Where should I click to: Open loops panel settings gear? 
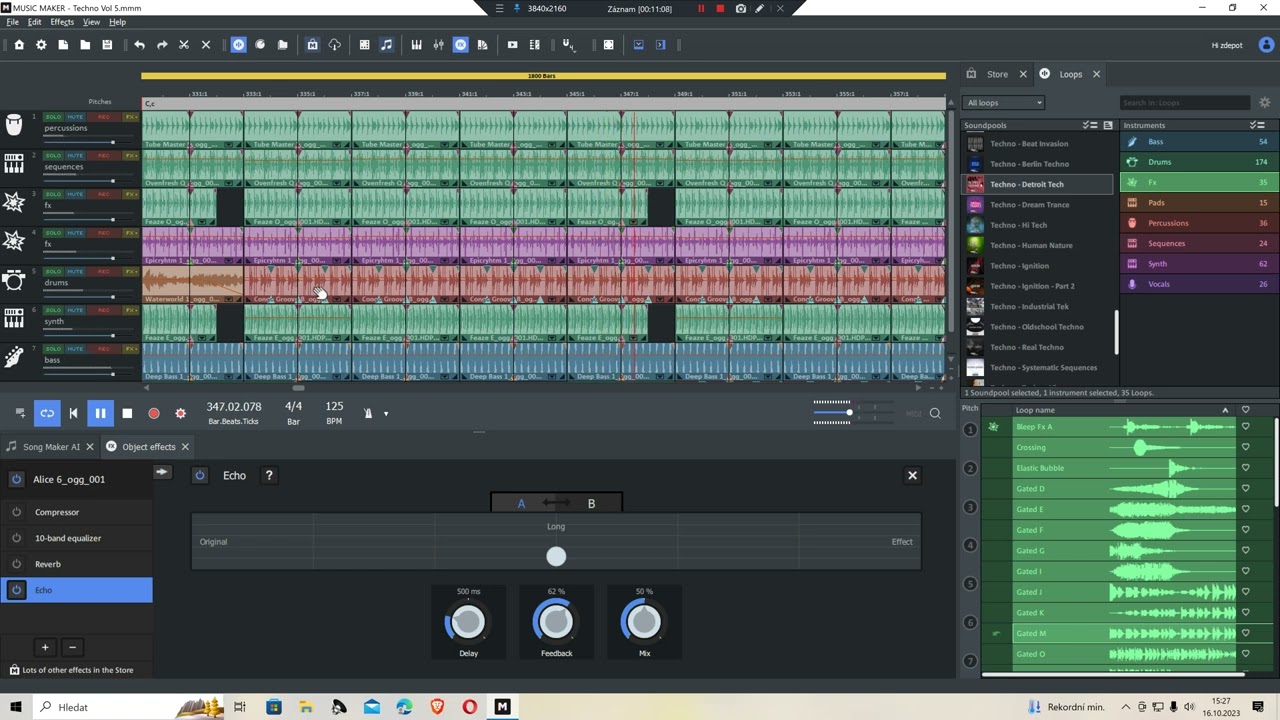click(1264, 102)
